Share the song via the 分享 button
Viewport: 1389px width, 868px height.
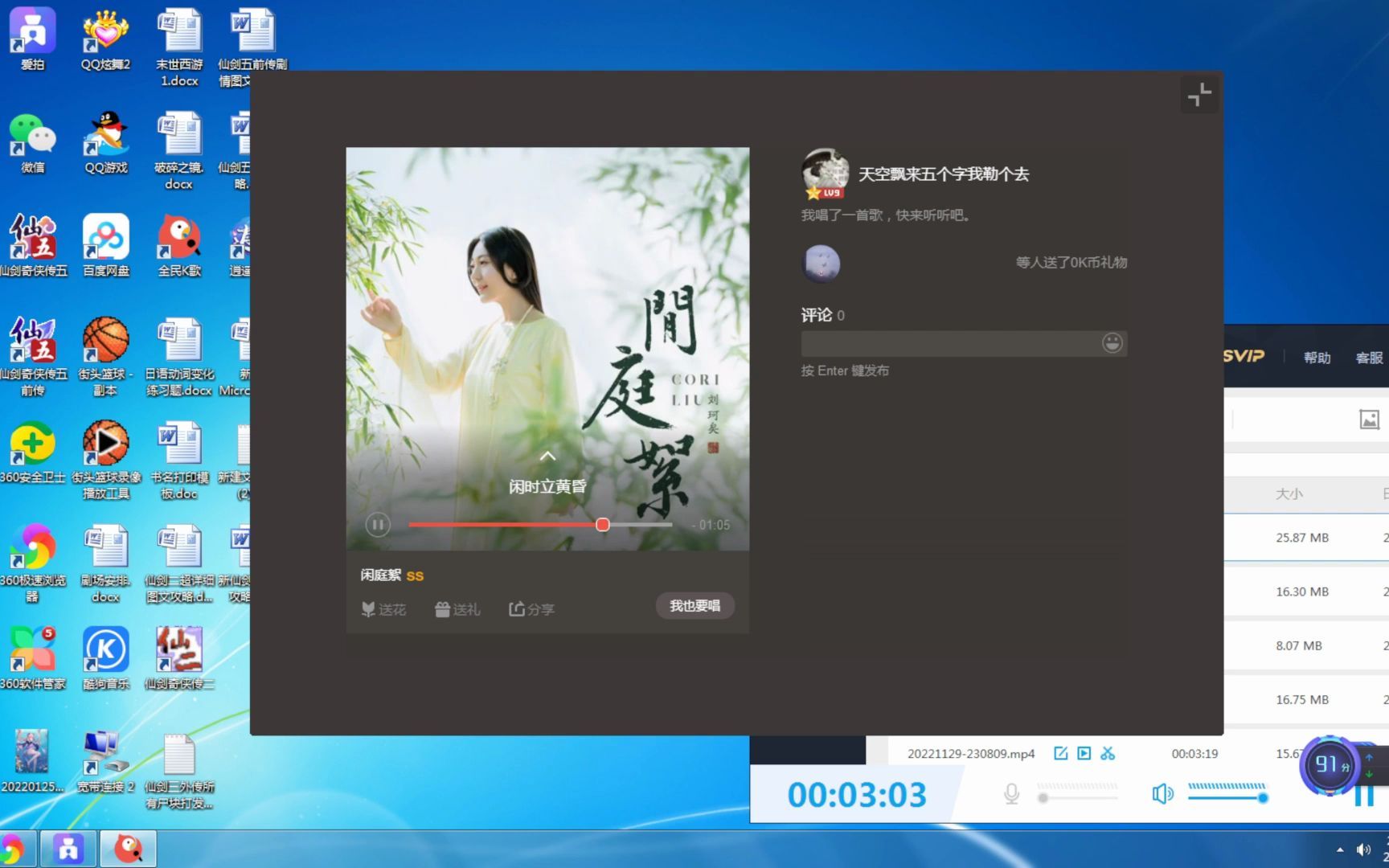[x=531, y=609]
